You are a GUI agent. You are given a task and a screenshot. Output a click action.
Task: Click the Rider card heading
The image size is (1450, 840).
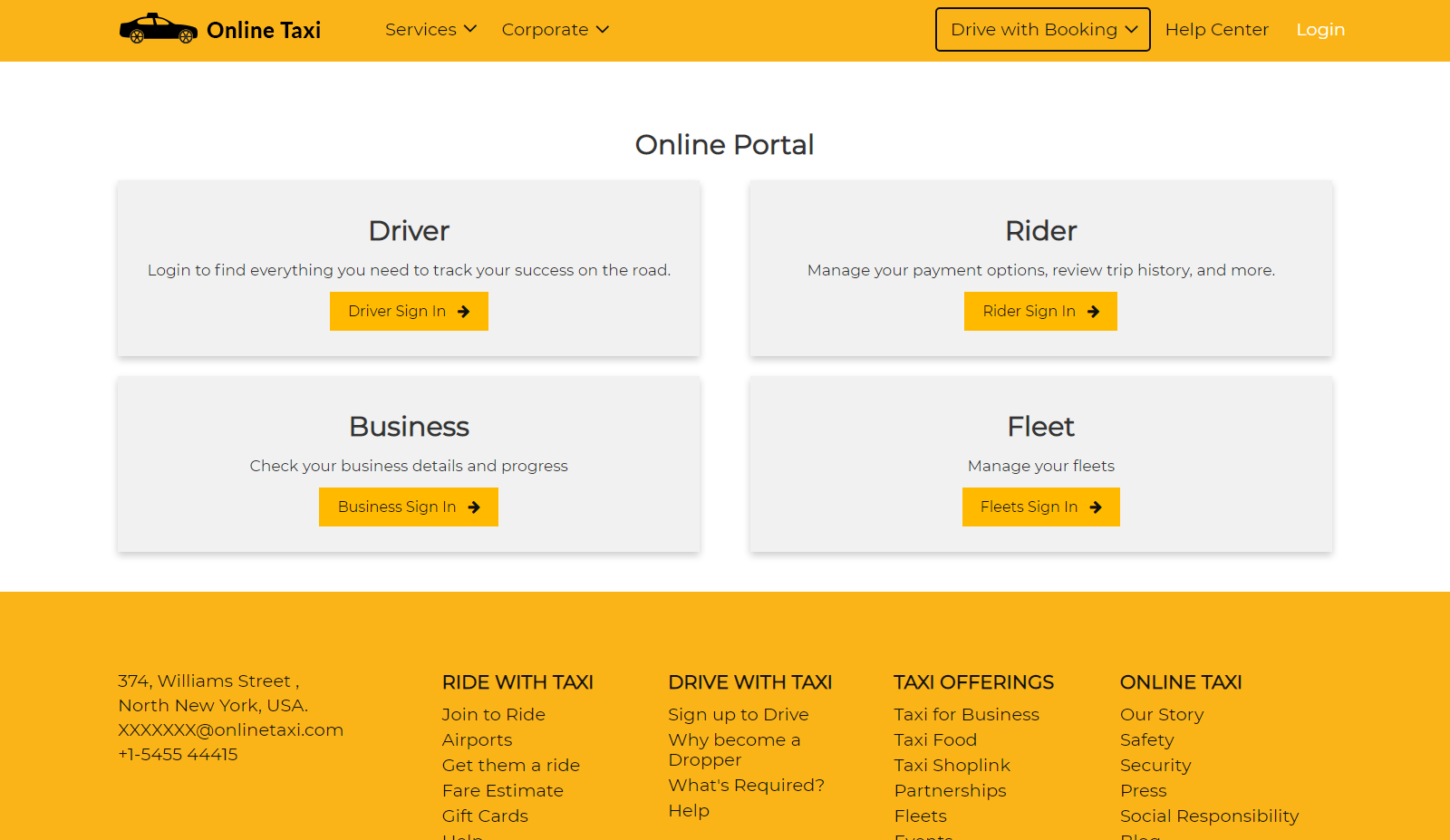pyautogui.click(x=1041, y=231)
